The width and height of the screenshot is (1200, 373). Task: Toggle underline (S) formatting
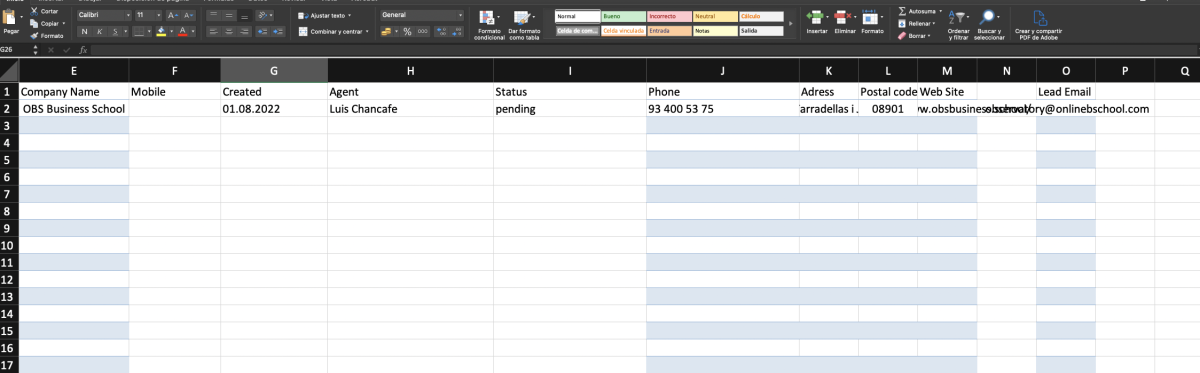(115, 32)
